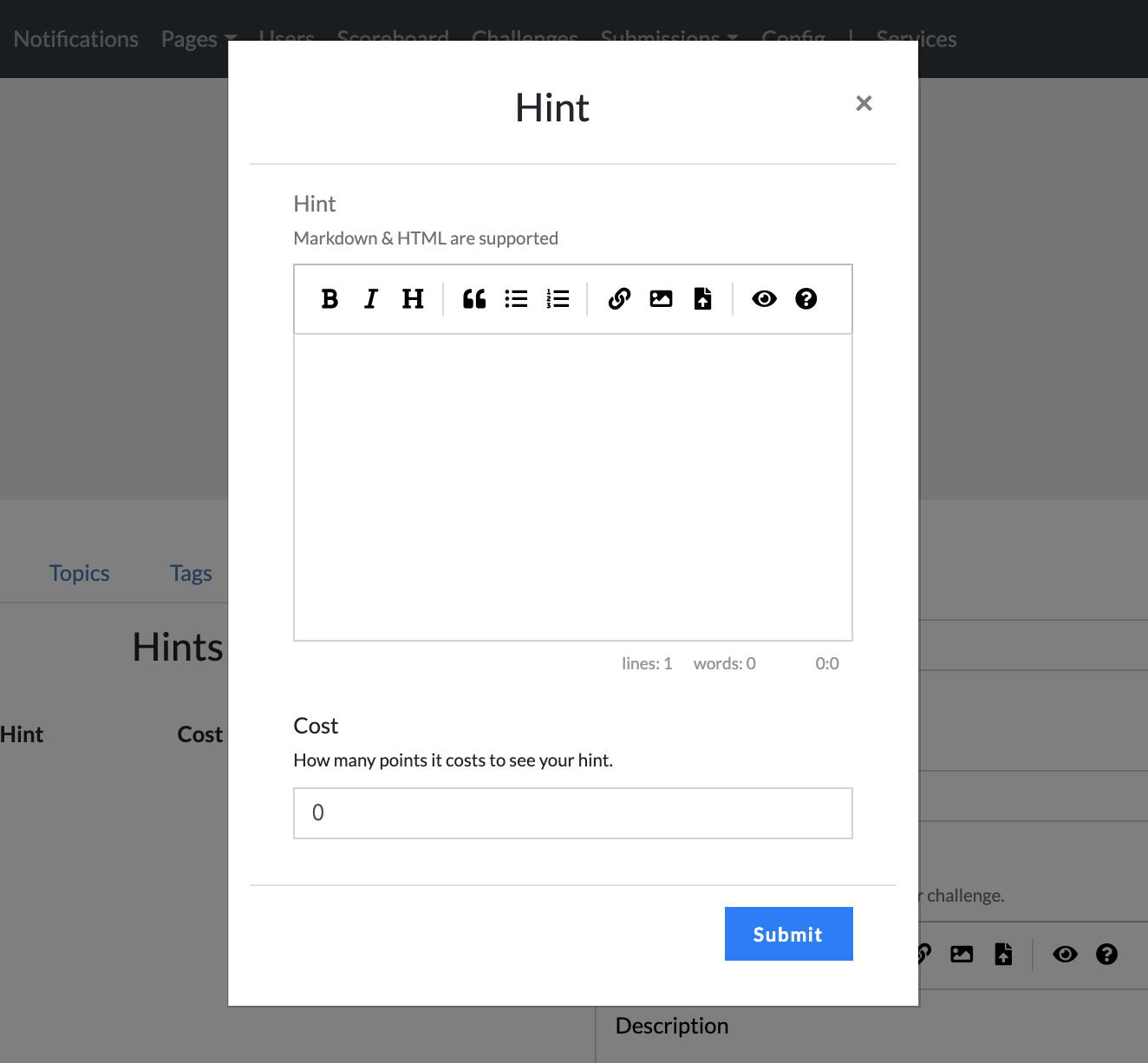Toggle preview in background description editor
Viewport: 1148px width, 1063px height.
(1065, 955)
